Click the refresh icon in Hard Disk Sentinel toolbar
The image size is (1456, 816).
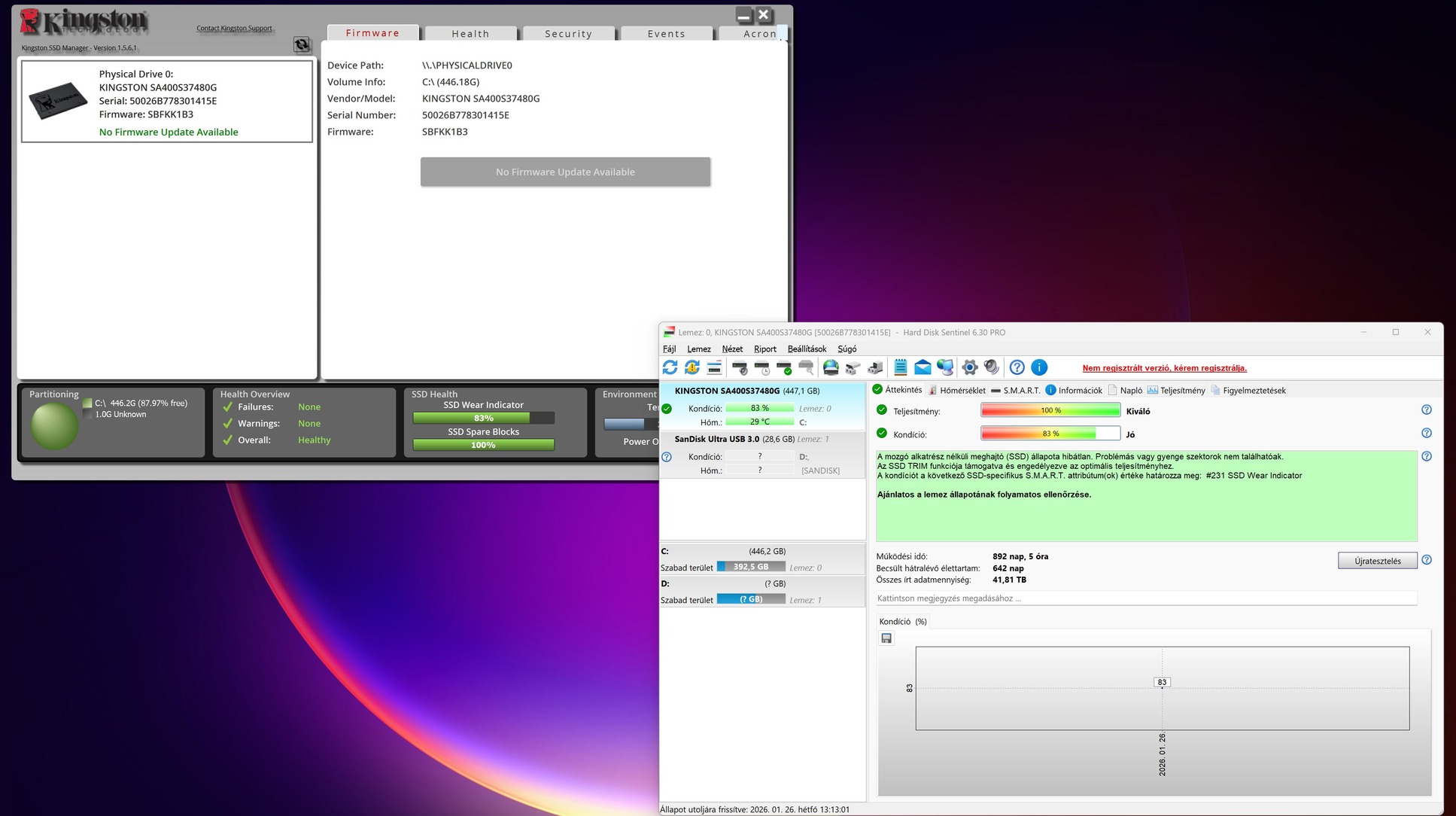tap(670, 367)
